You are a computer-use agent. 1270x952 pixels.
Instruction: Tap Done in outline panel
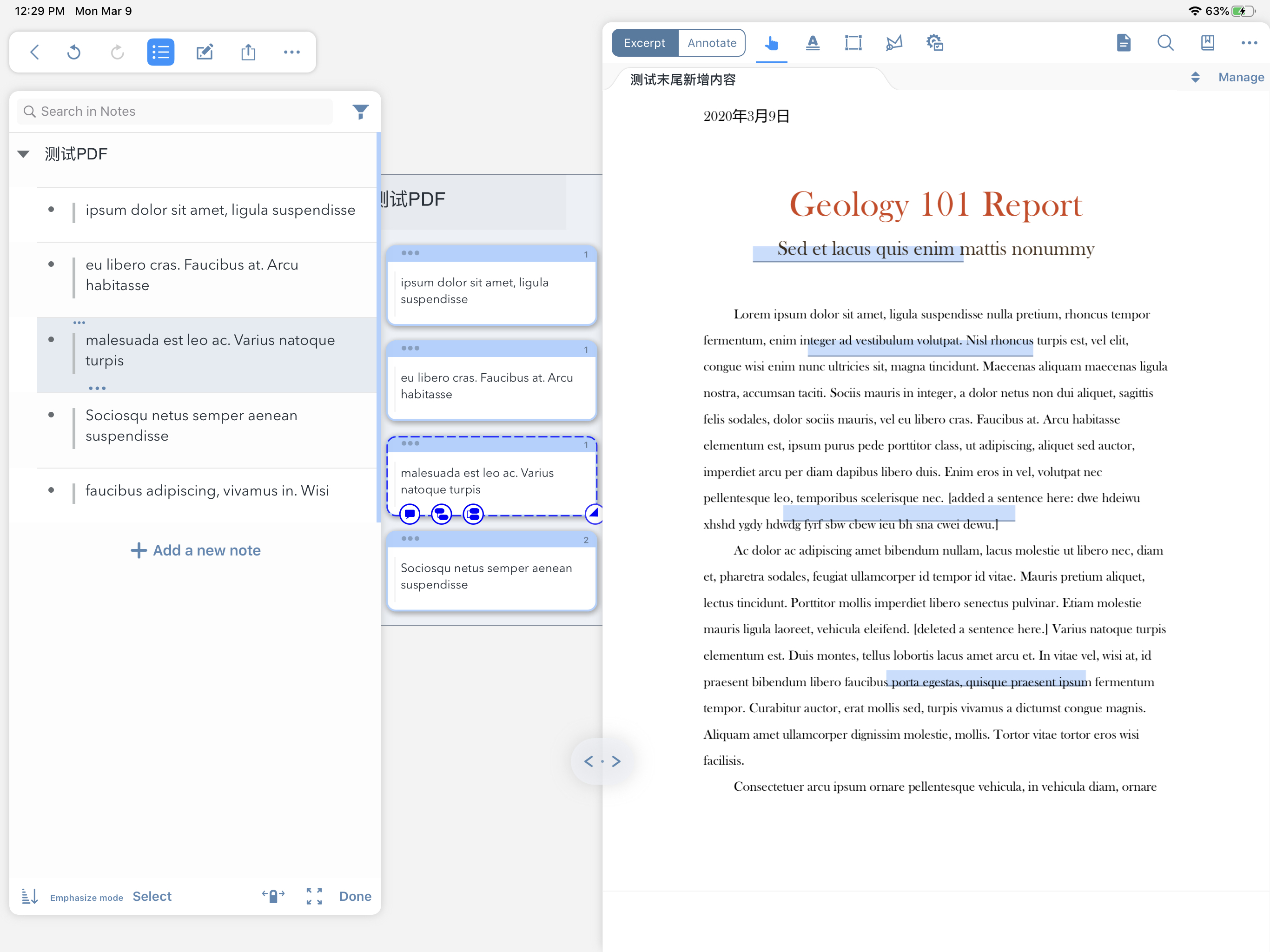pos(356,896)
